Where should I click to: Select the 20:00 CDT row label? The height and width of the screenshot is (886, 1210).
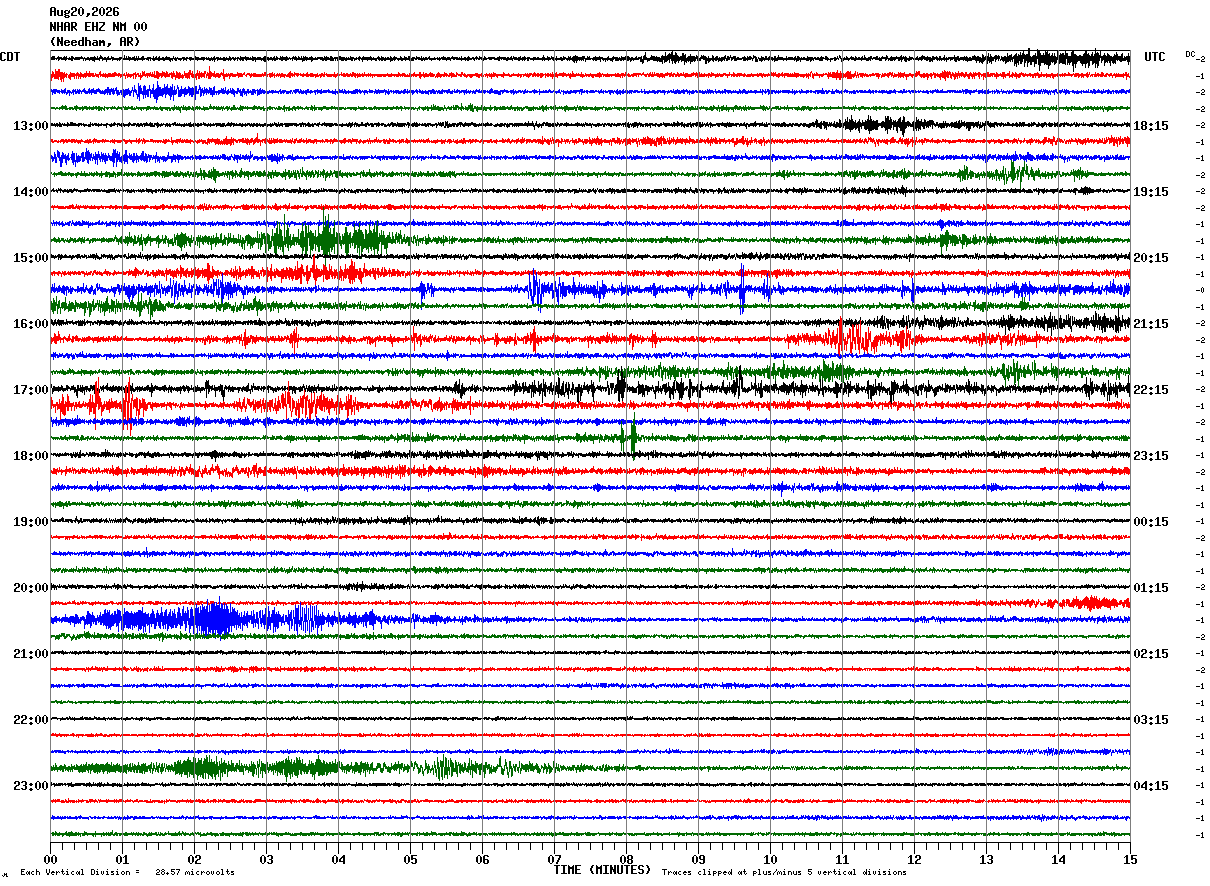[30, 588]
